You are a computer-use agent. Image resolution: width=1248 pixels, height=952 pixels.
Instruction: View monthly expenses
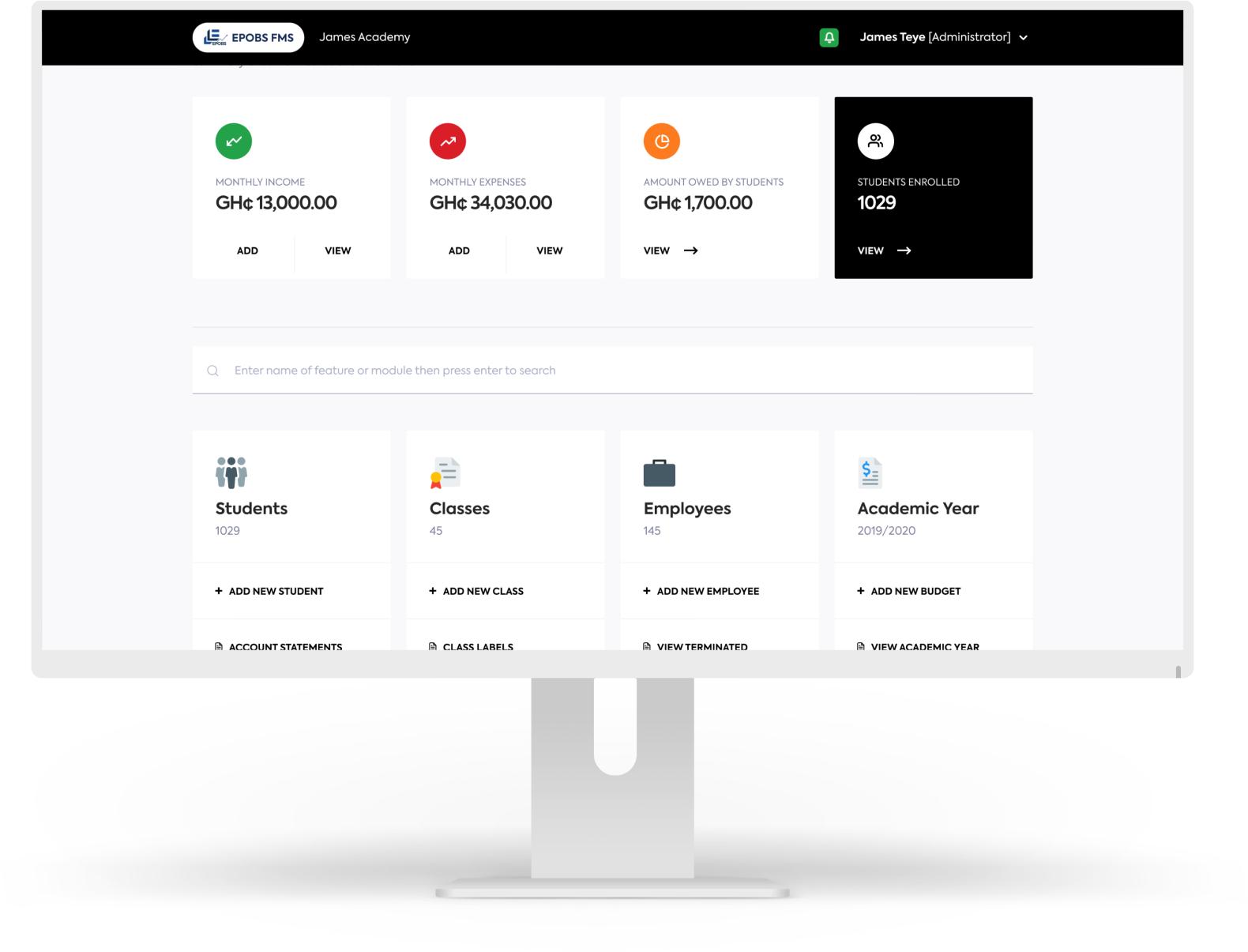[x=549, y=250]
